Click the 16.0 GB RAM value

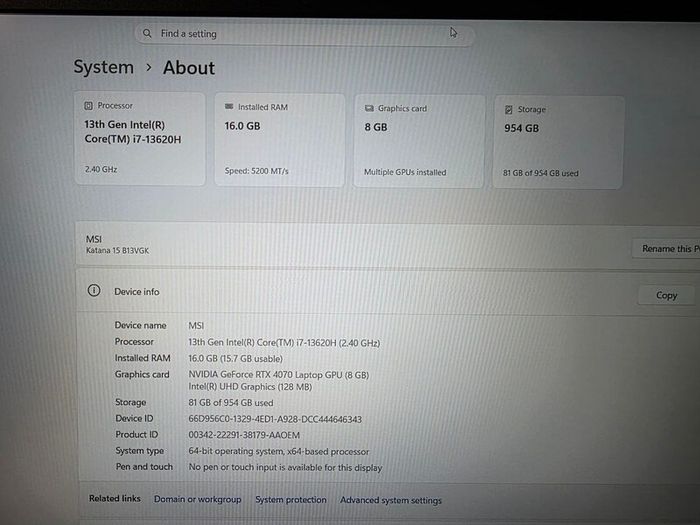[242, 126]
